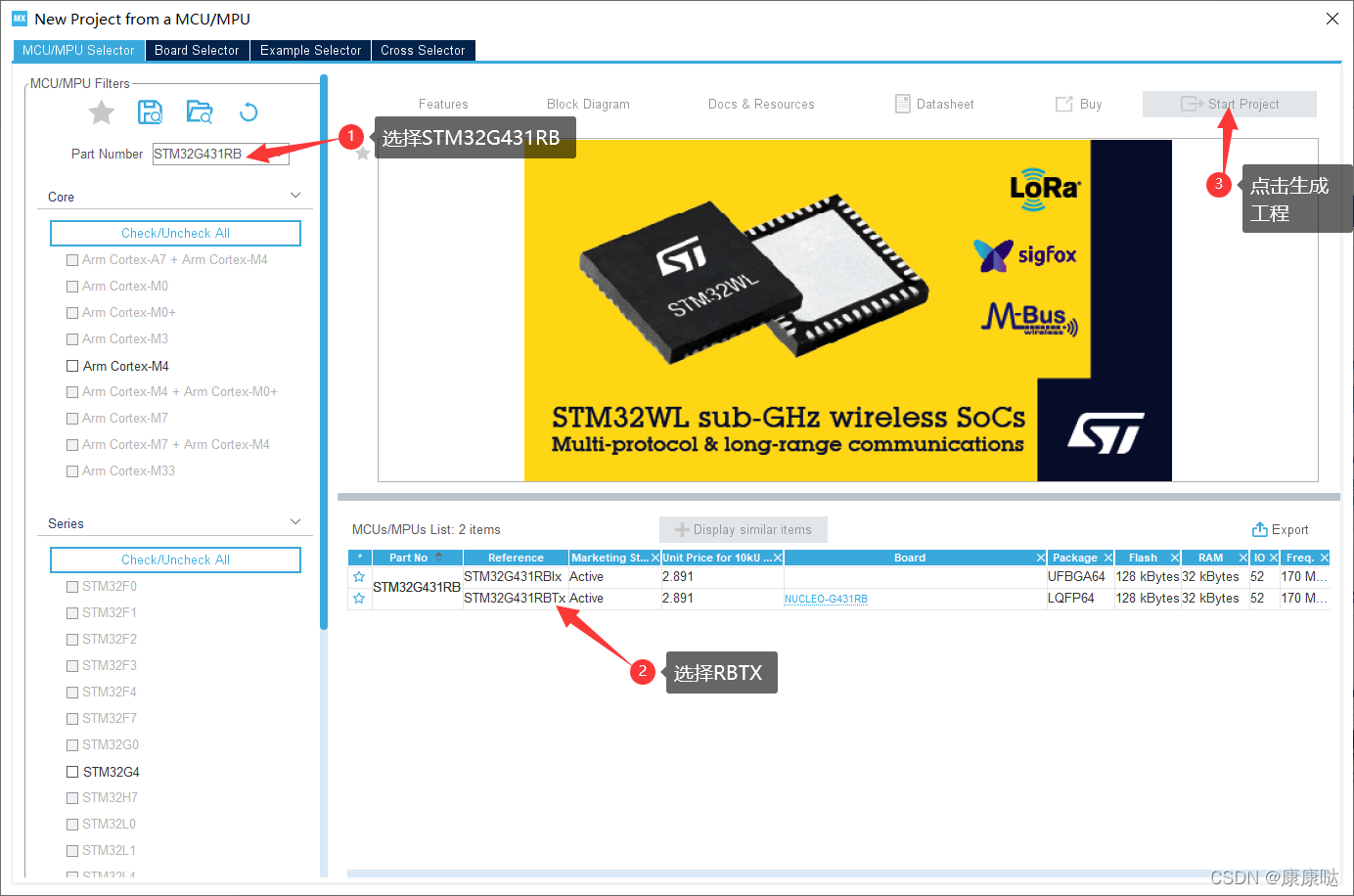Click the save search icon
1354x896 pixels.
(x=150, y=112)
